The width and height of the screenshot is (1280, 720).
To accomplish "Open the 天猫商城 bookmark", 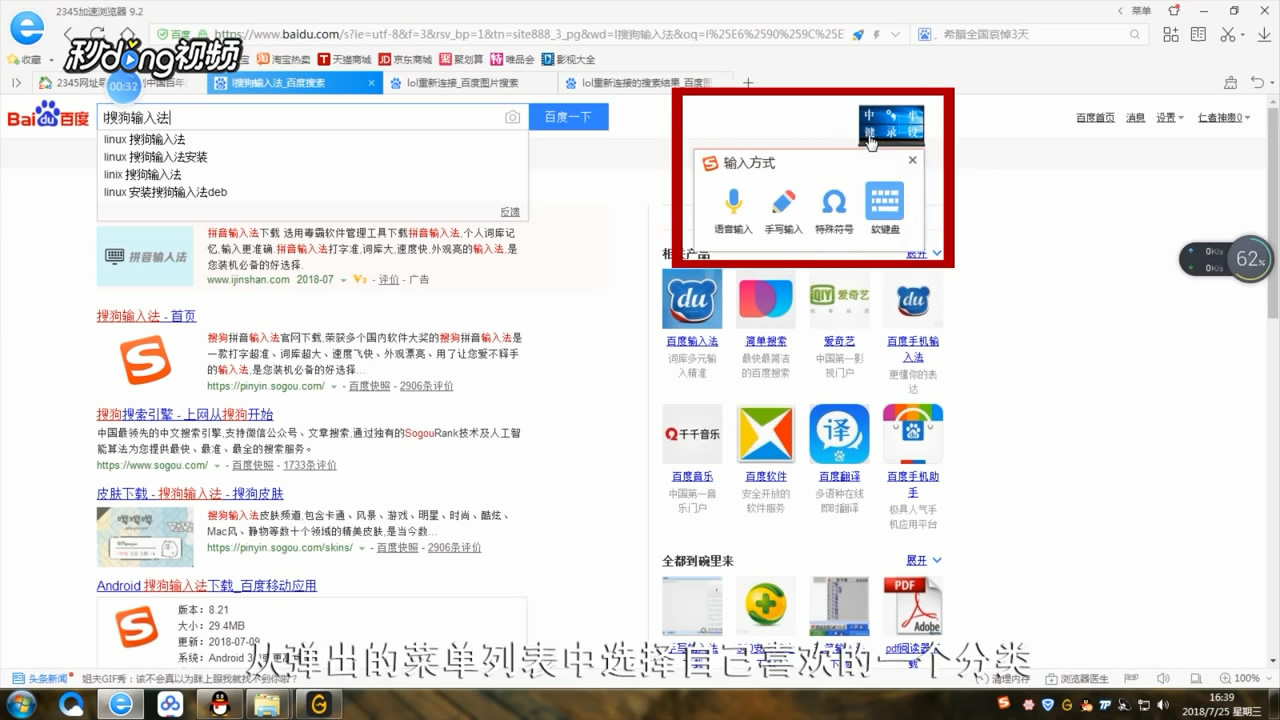I will pyautogui.click(x=344, y=60).
